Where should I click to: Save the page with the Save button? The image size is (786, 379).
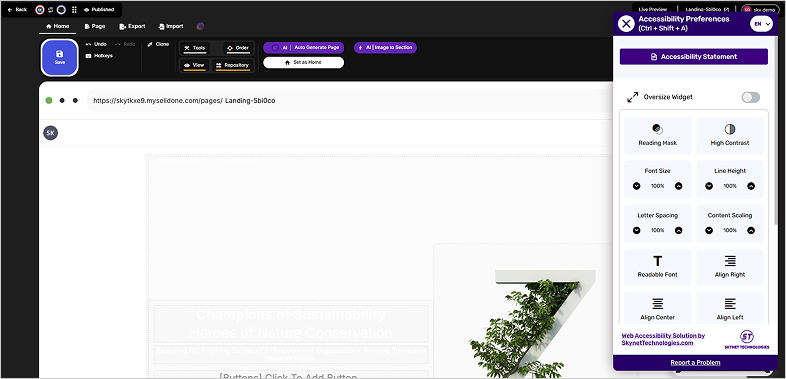pos(60,58)
